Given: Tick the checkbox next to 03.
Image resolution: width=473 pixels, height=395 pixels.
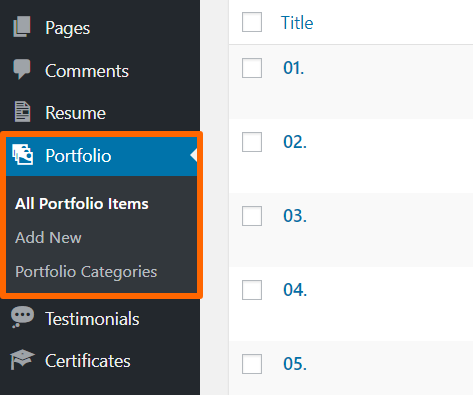Looking at the screenshot, I should [252, 216].
